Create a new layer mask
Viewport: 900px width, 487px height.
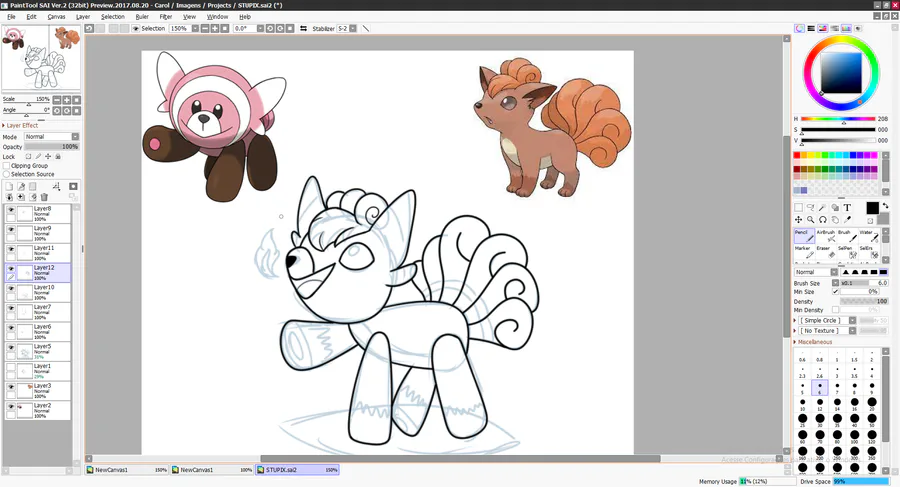tap(73, 186)
